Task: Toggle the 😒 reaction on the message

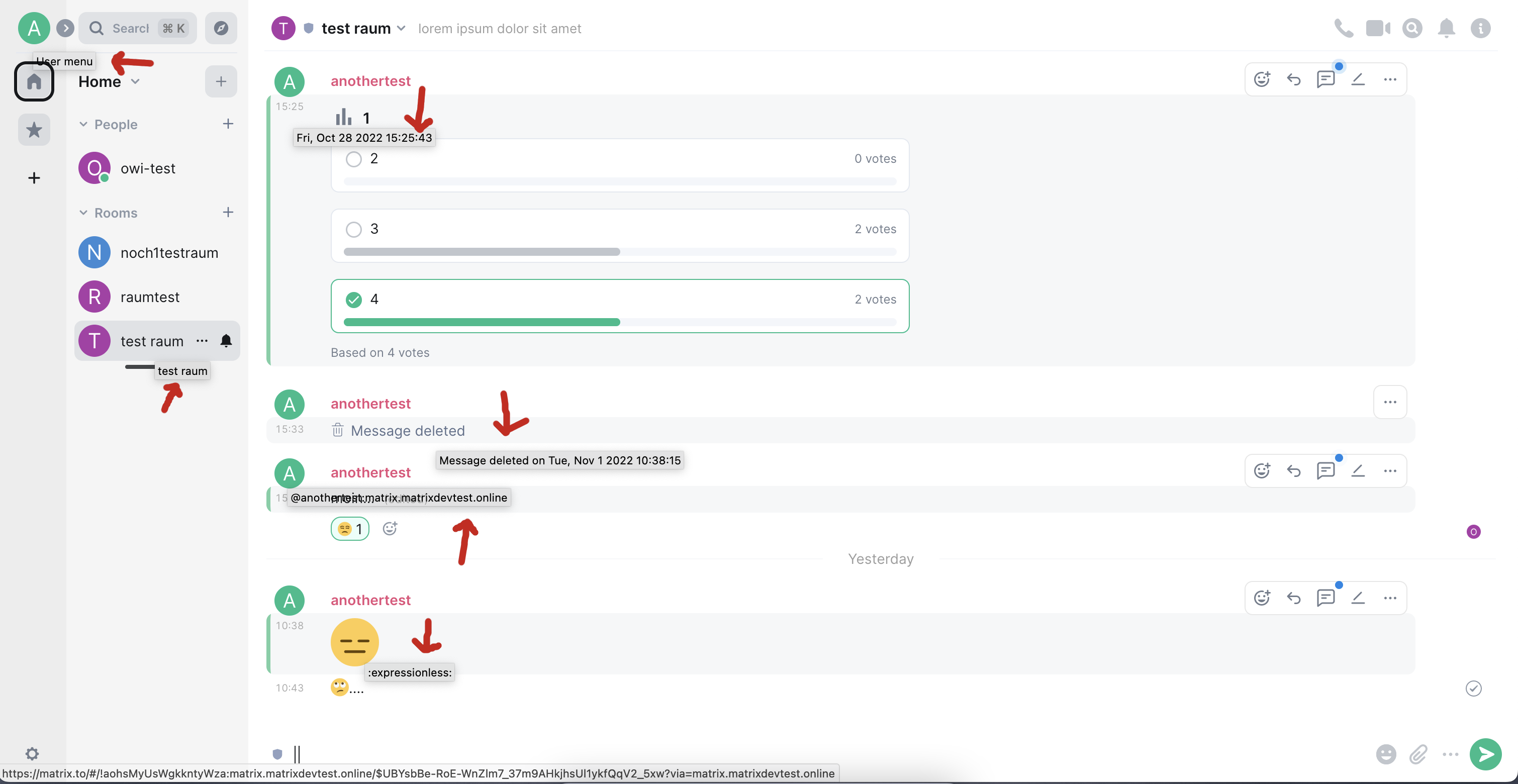Action: [349, 528]
